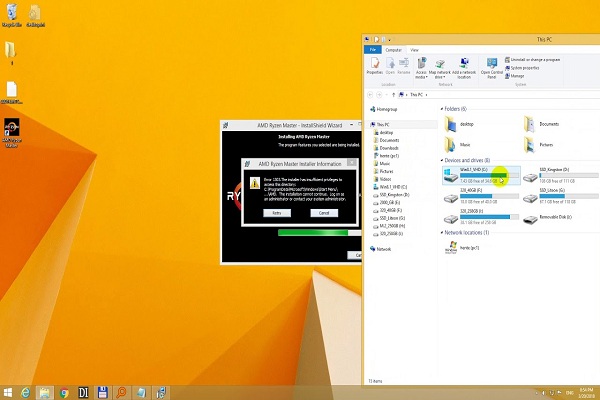This screenshot has width=600, height=400.
Task: Open recent locations dropdown near Forward arrow
Action: [386, 95]
